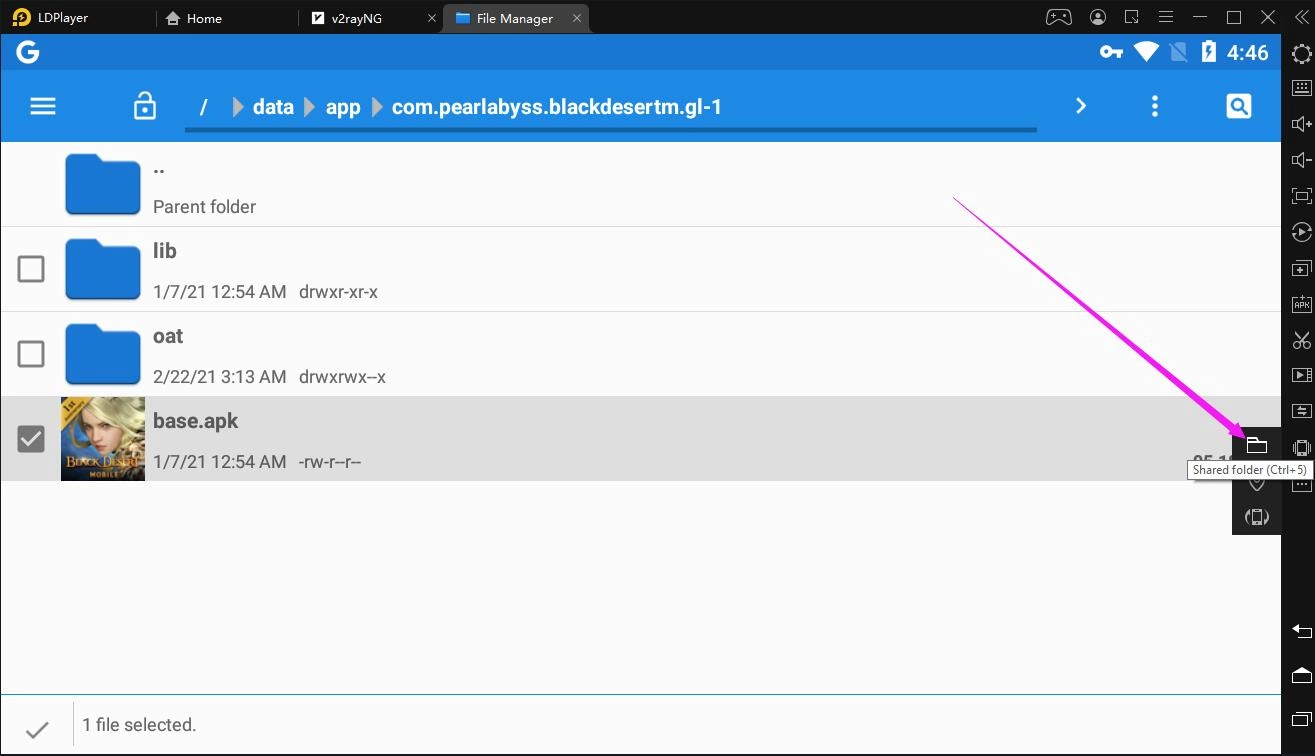
Task: Open the File Manager navigation drawer
Action: 42,105
